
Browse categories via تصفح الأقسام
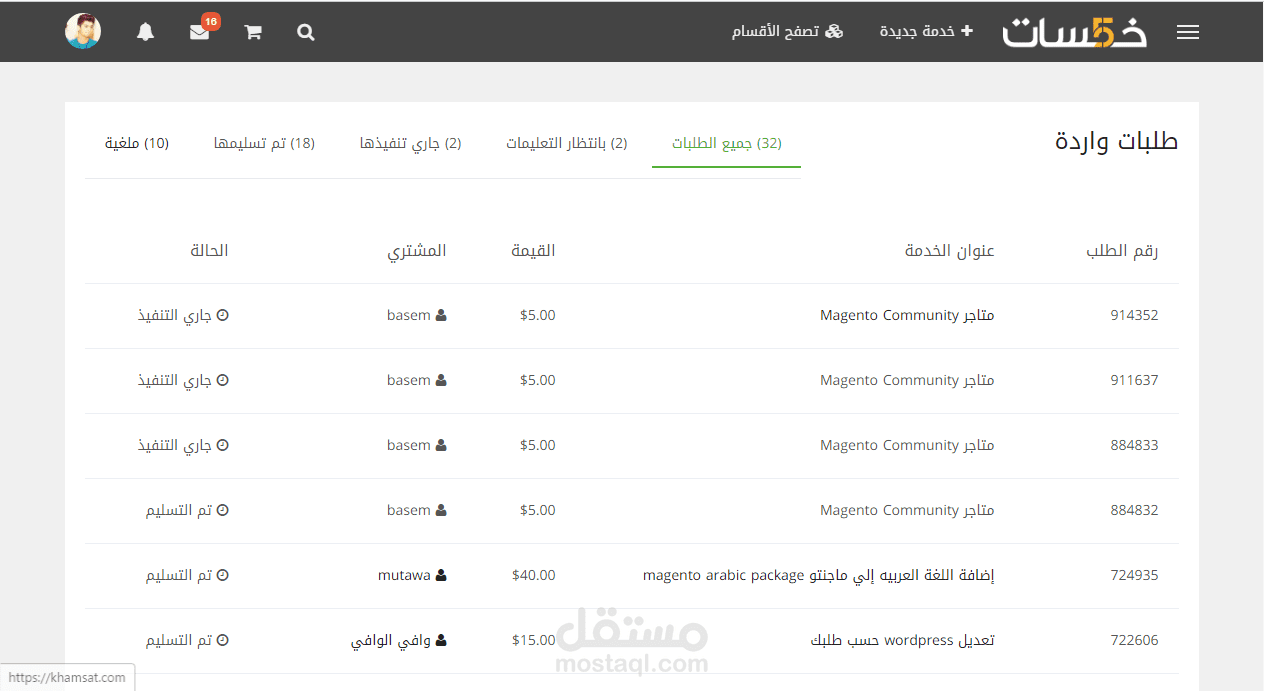tap(787, 31)
